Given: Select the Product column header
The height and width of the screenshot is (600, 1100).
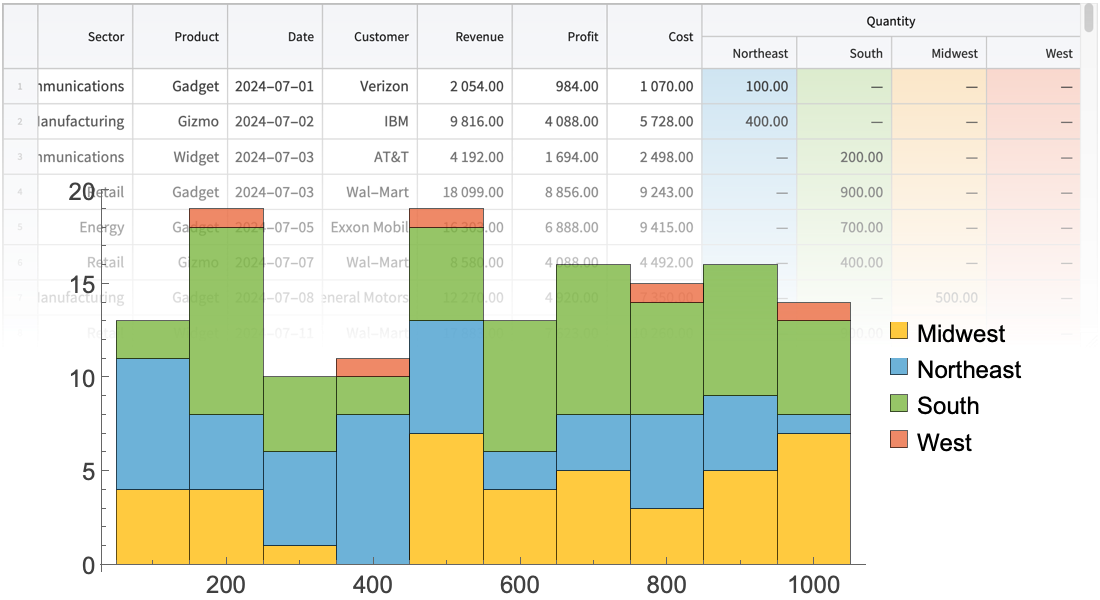Looking at the screenshot, I should (180, 37).
